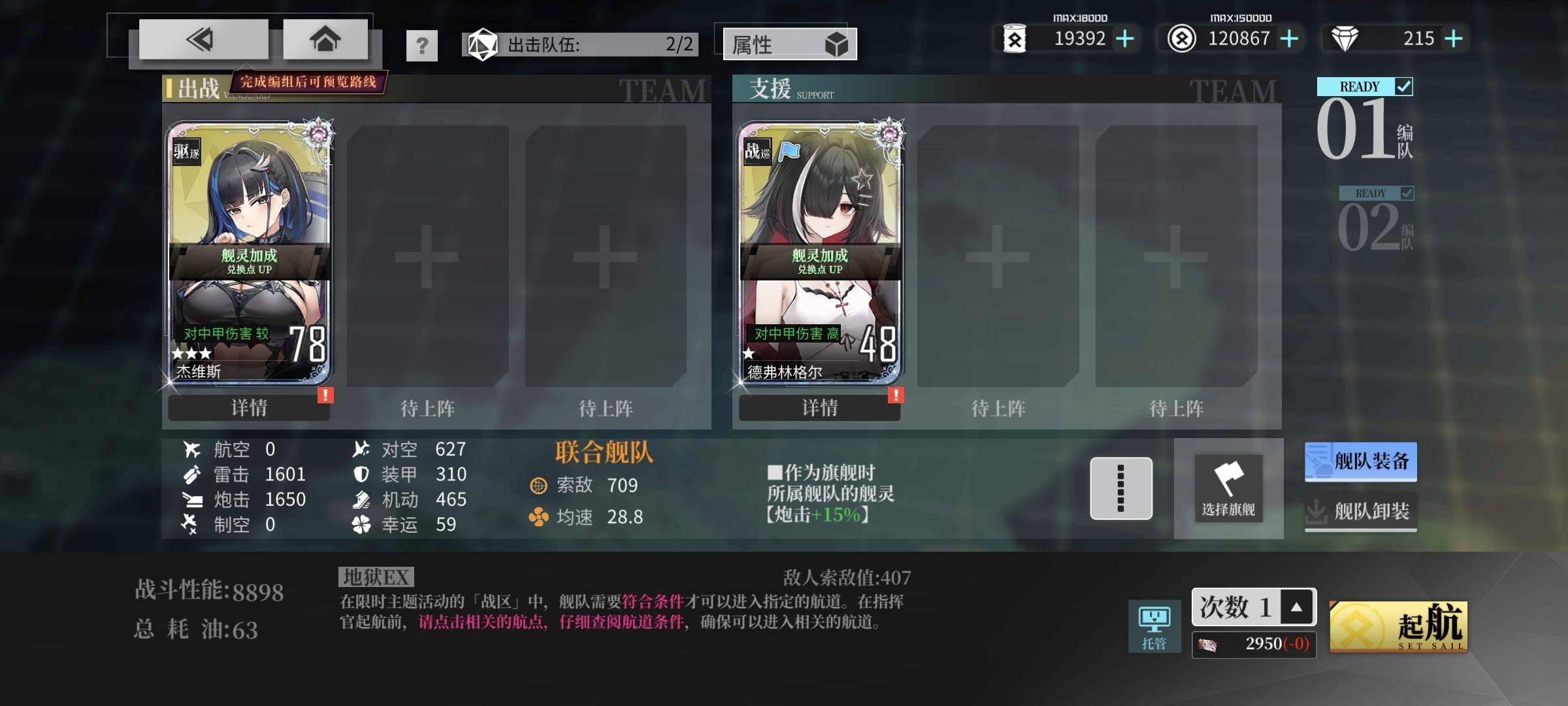Toggle READY checkbox for fleet 01

(x=1403, y=86)
